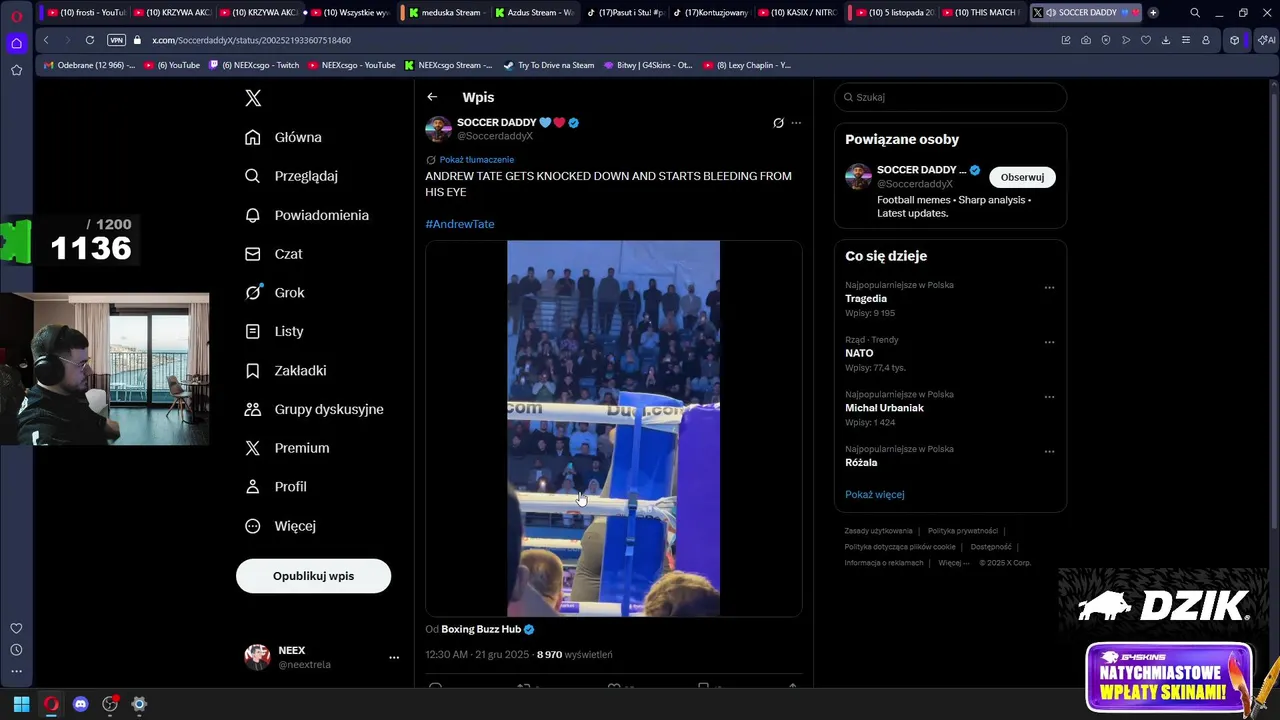
Task: Mute audio on SOCCER DADDY tab
Action: (1051, 13)
